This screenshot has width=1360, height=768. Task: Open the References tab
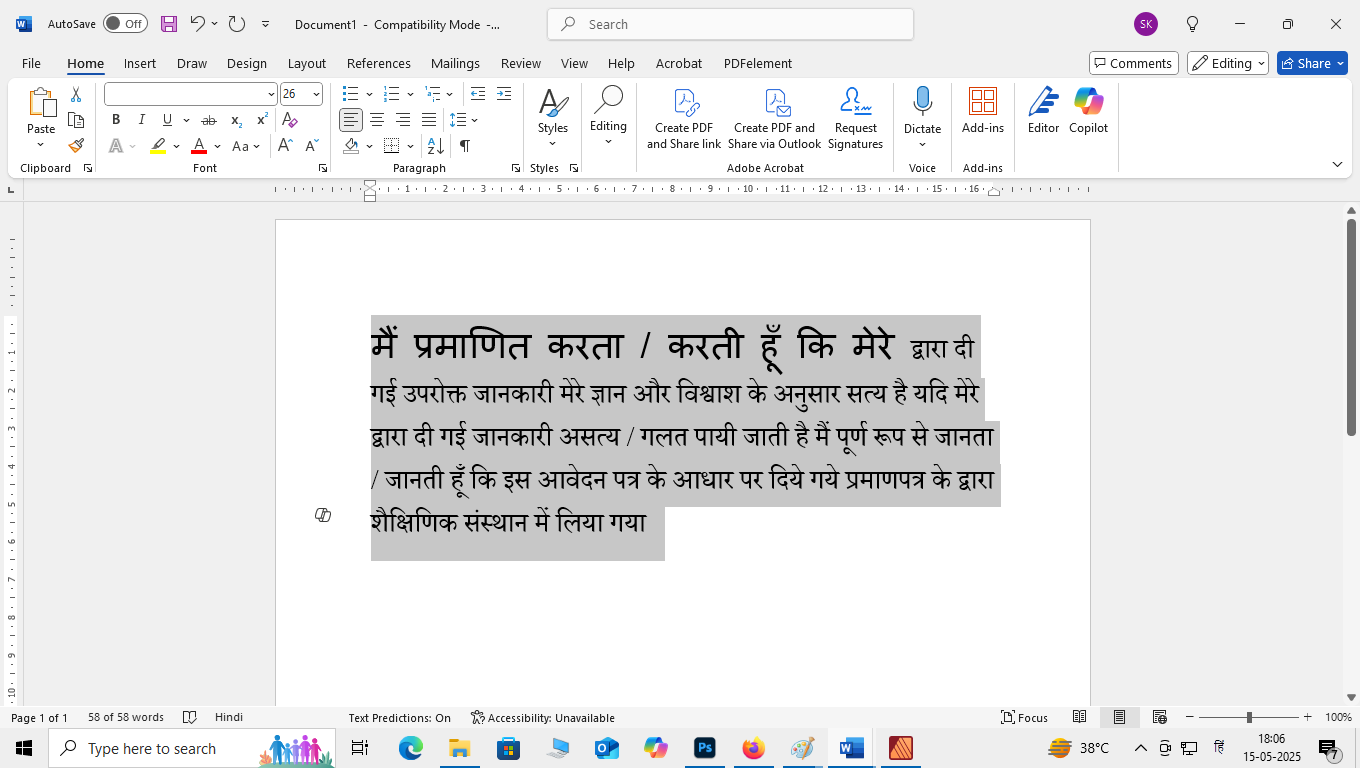tap(379, 63)
